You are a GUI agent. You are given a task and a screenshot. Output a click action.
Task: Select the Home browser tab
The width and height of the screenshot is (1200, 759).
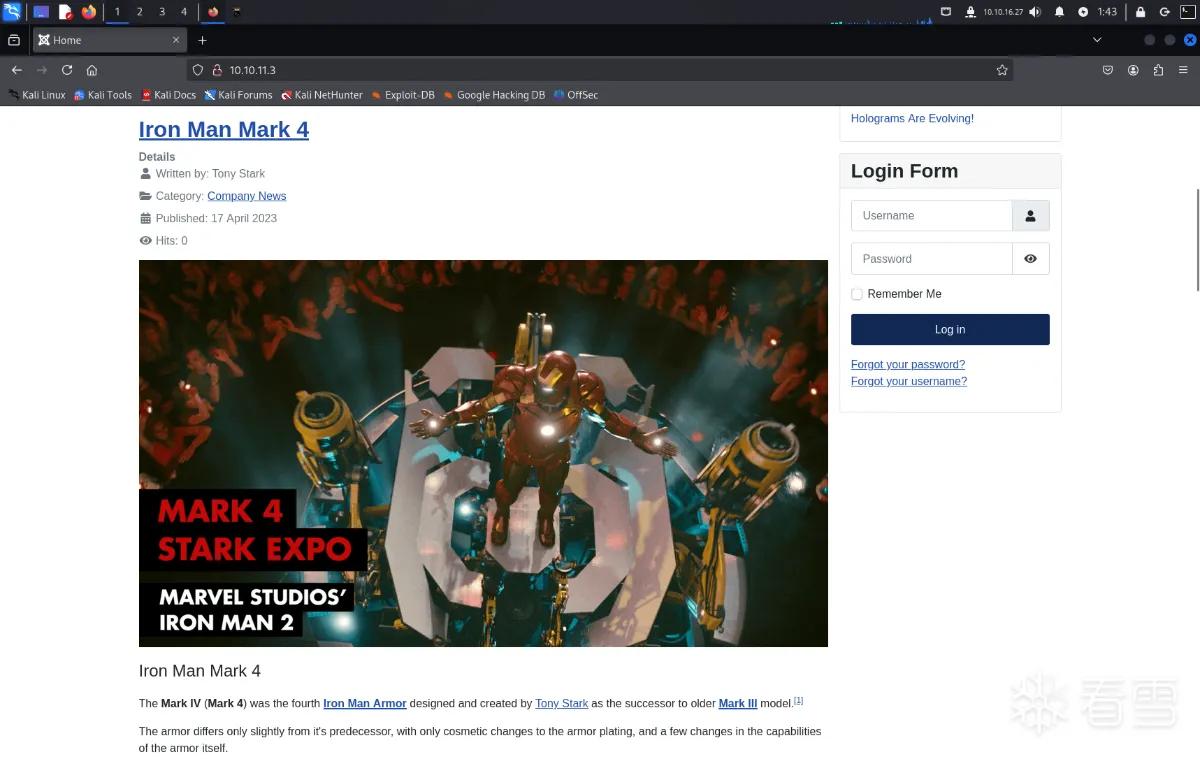pos(108,40)
